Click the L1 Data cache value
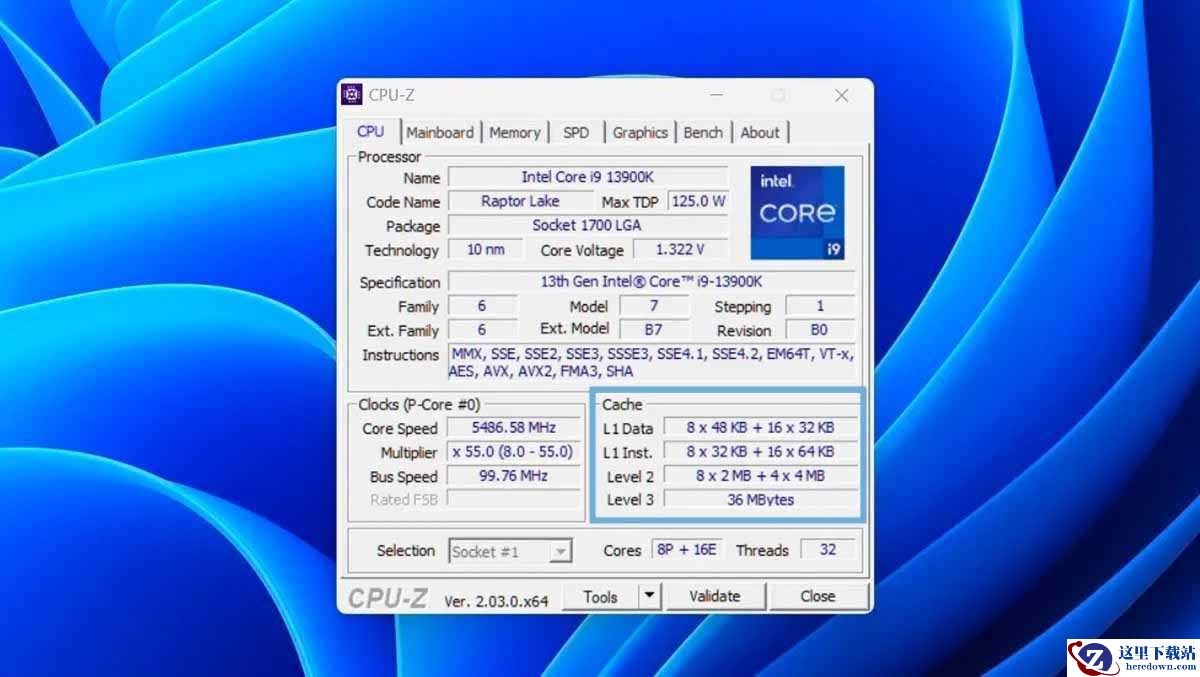1200x677 pixels. tap(761, 427)
